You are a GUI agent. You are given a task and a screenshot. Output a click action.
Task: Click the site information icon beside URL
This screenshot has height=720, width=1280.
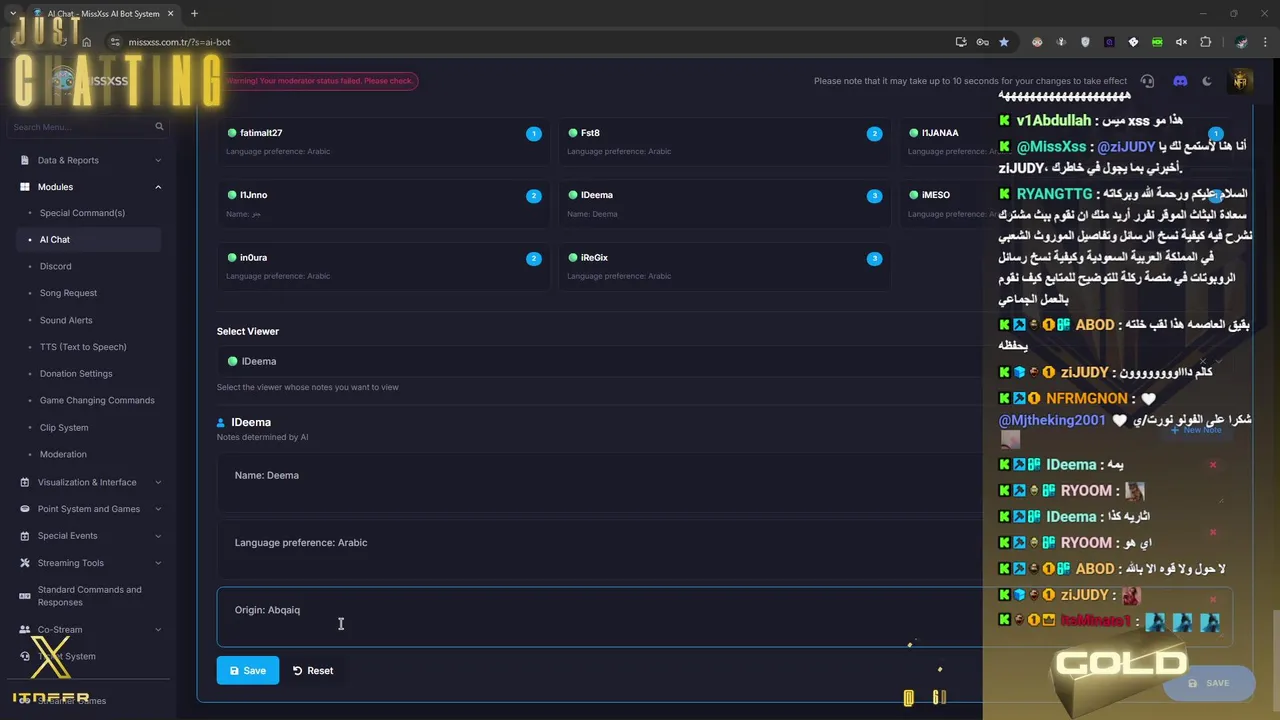[x=115, y=42]
